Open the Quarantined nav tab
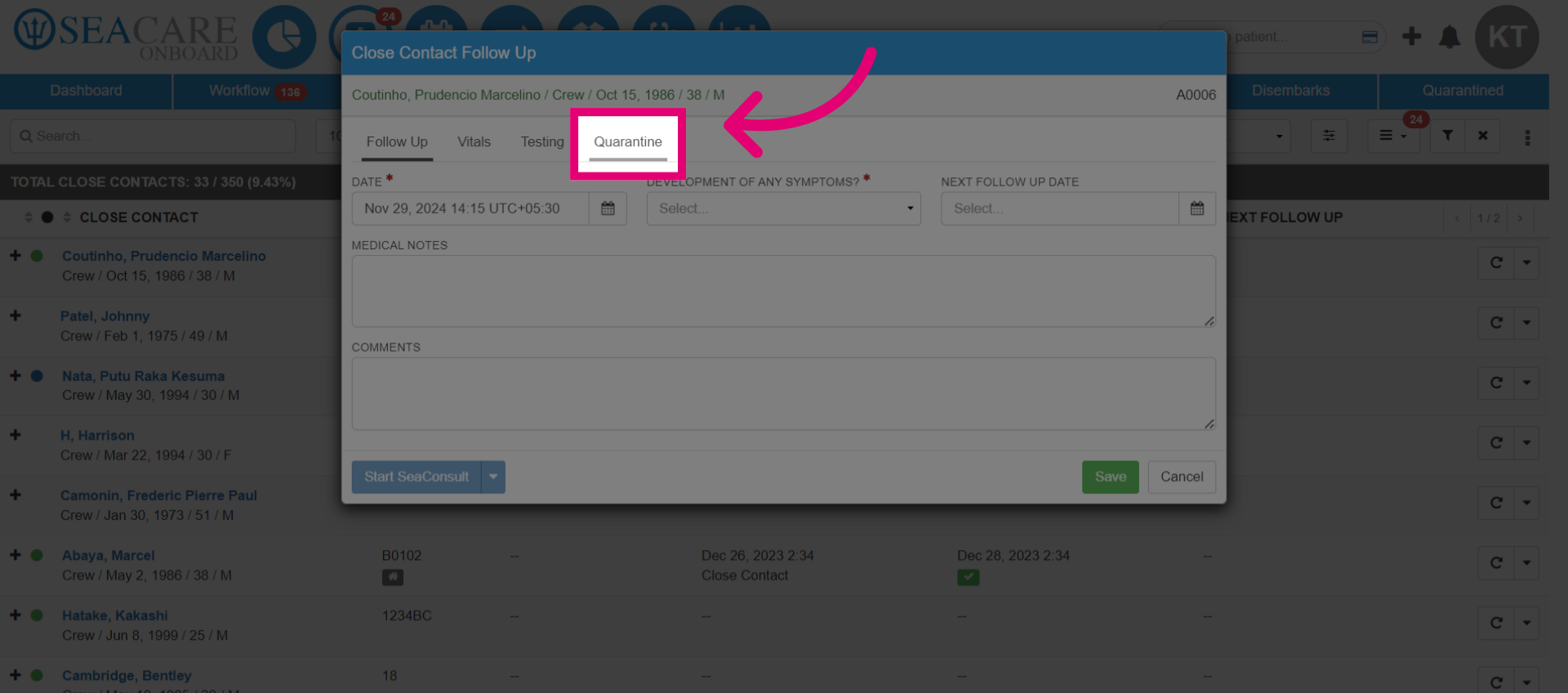1568x693 pixels. [1463, 91]
